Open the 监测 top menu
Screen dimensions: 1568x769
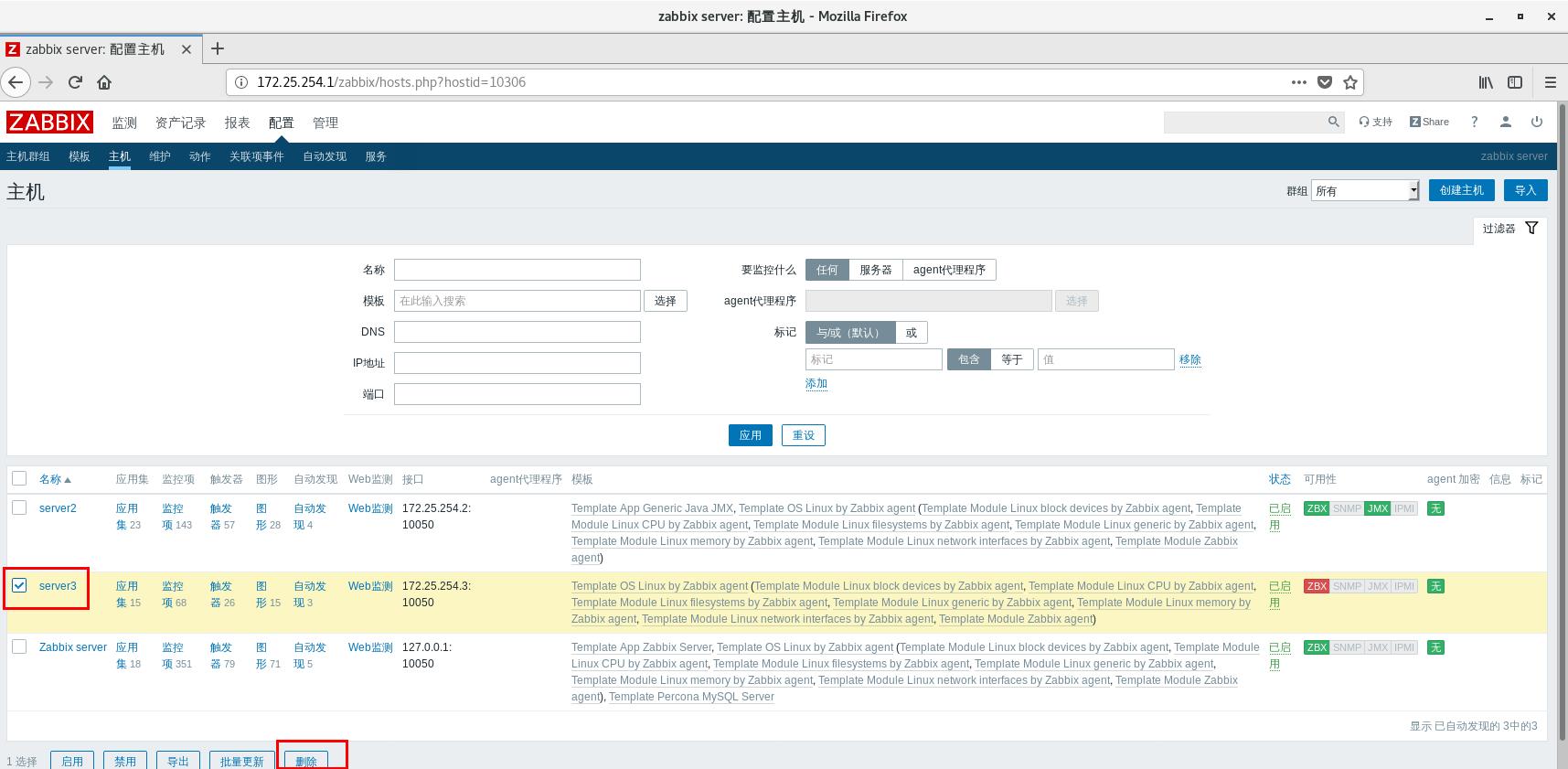(x=124, y=123)
